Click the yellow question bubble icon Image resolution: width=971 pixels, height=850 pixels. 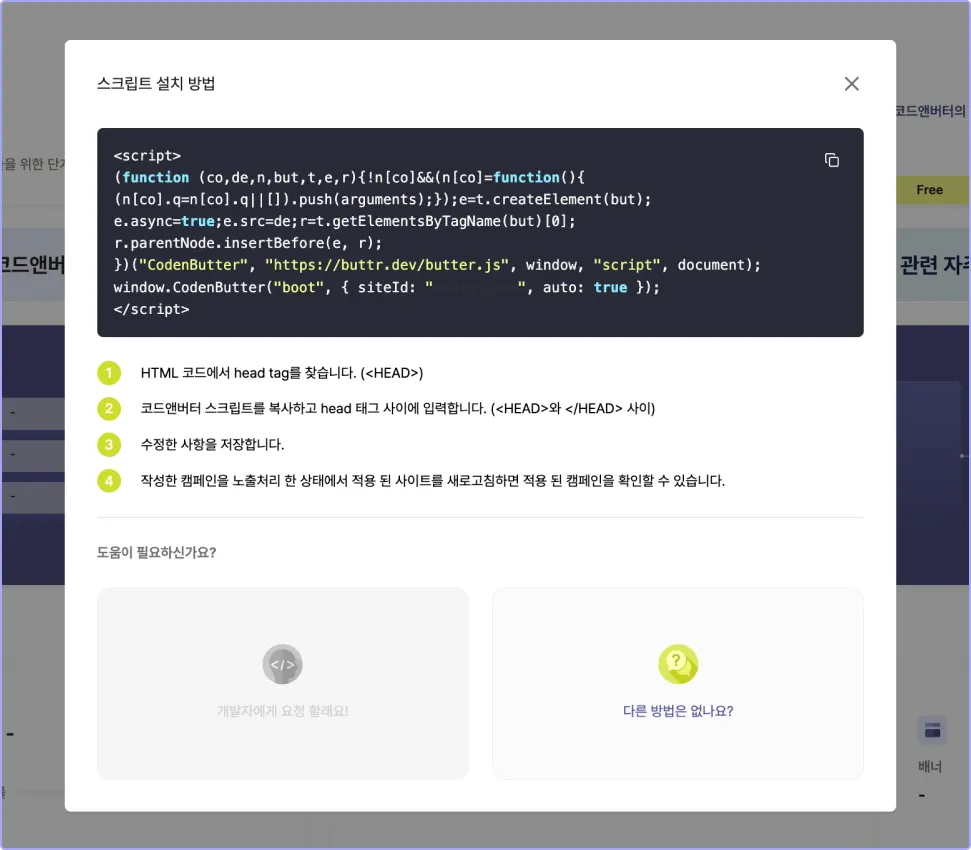point(678,664)
